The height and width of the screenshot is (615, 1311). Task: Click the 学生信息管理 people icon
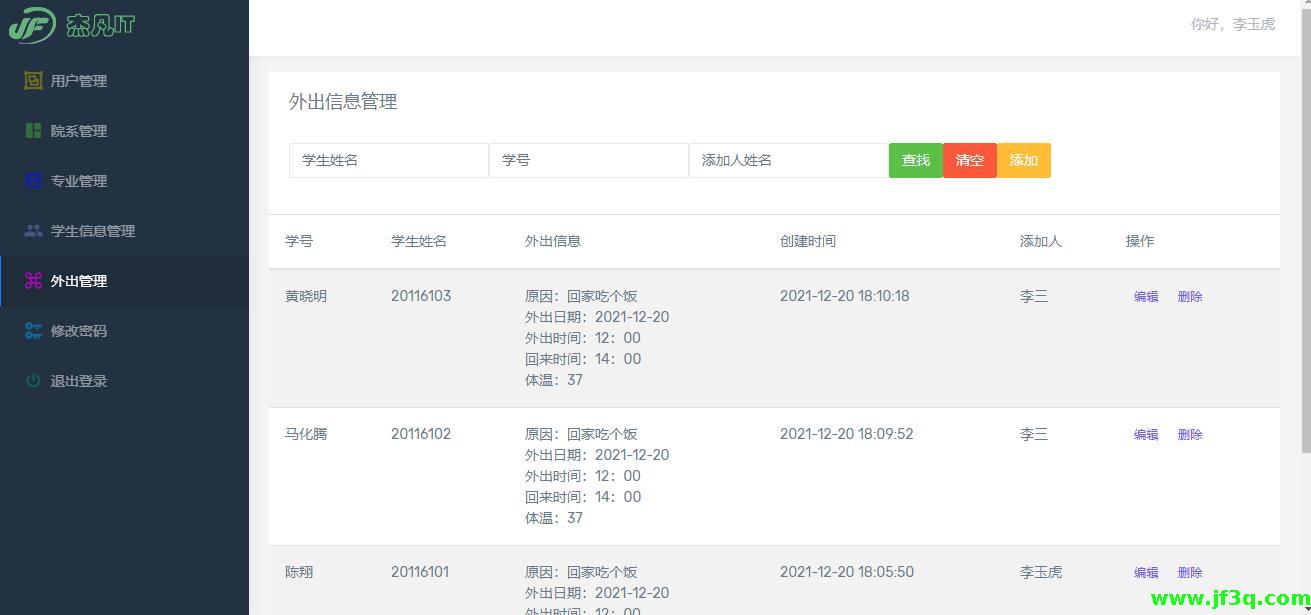point(33,231)
